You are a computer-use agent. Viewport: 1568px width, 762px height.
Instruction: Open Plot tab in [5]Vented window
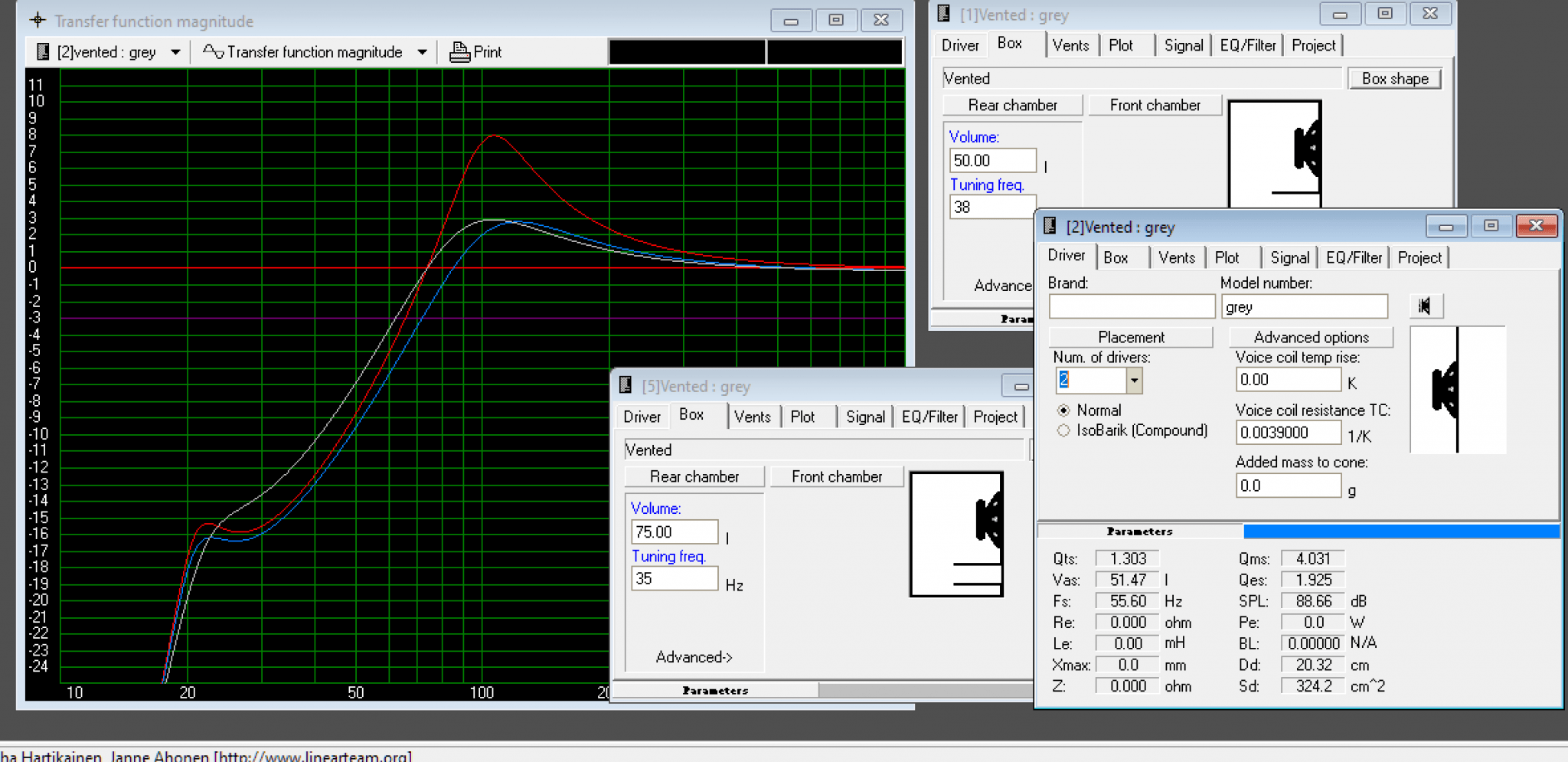802,417
